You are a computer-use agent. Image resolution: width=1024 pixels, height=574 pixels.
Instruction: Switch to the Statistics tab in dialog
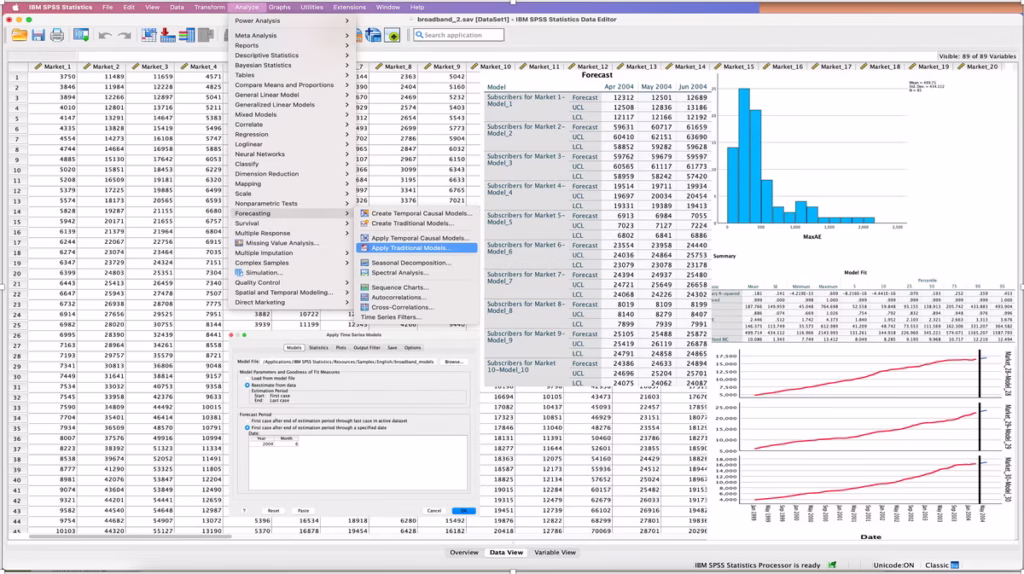319,348
